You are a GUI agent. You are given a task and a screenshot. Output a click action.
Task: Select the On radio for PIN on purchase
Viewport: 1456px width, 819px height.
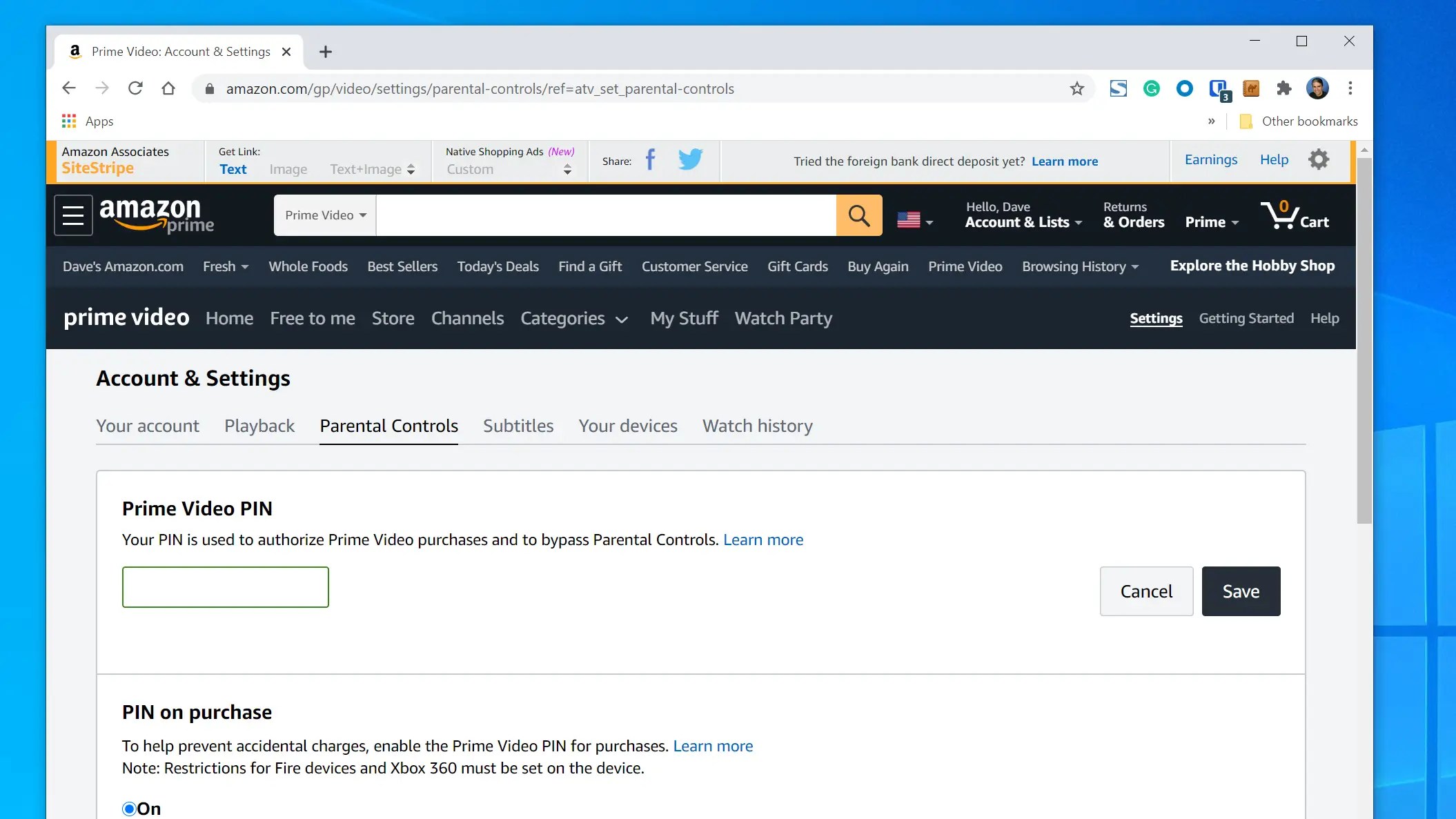pos(129,809)
